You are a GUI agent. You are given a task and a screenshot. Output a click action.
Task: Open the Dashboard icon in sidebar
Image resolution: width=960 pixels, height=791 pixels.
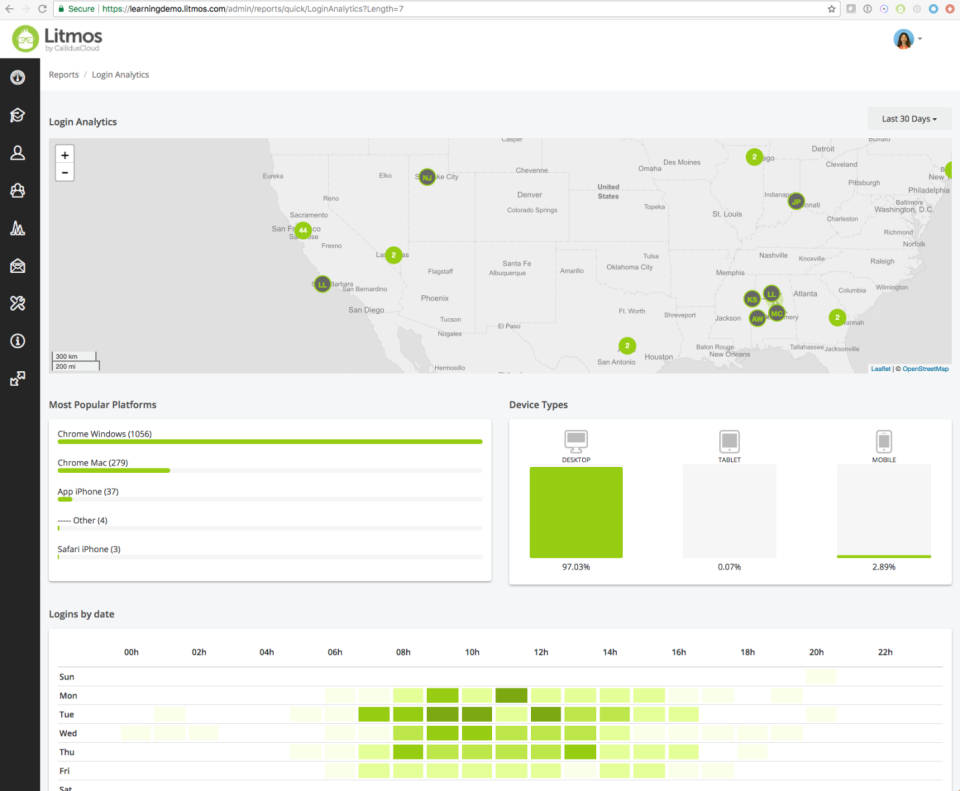click(x=17, y=77)
